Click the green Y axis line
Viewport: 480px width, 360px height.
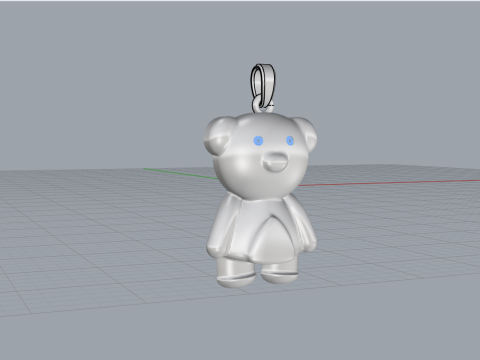[181, 174]
